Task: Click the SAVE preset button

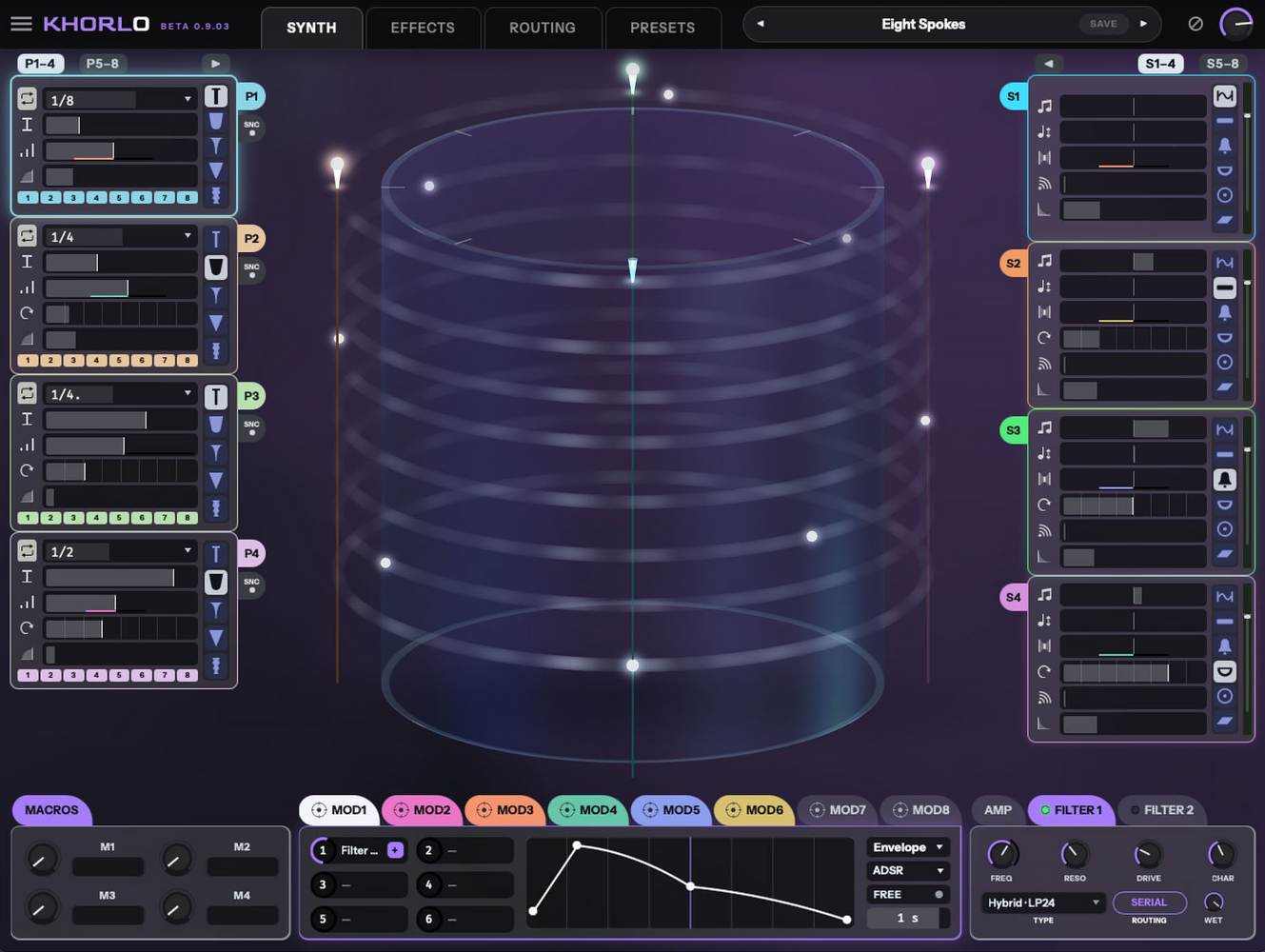Action: coord(1103,24)
